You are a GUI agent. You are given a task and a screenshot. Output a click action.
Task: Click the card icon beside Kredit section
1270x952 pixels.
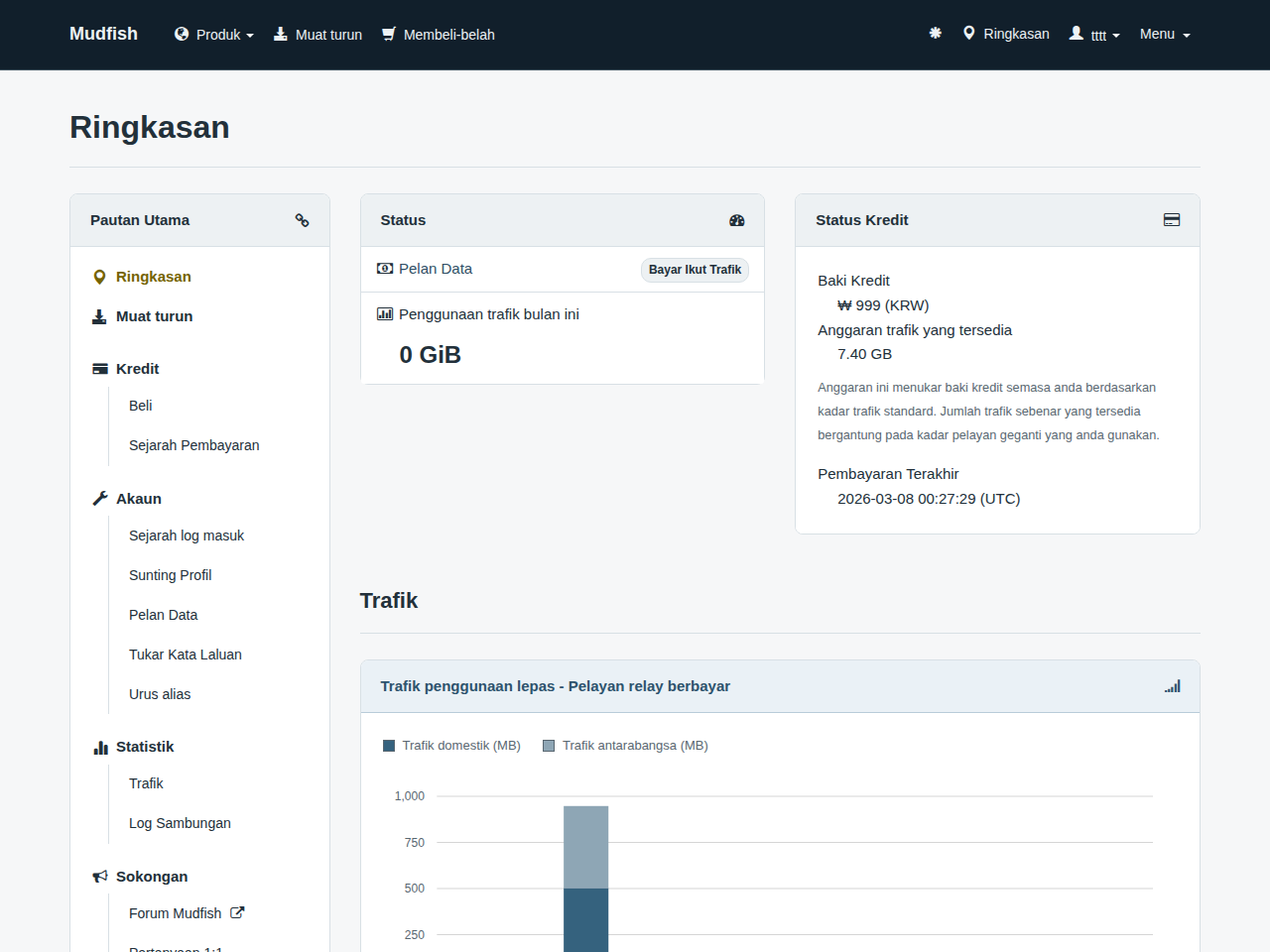click(x=100, y=369)
